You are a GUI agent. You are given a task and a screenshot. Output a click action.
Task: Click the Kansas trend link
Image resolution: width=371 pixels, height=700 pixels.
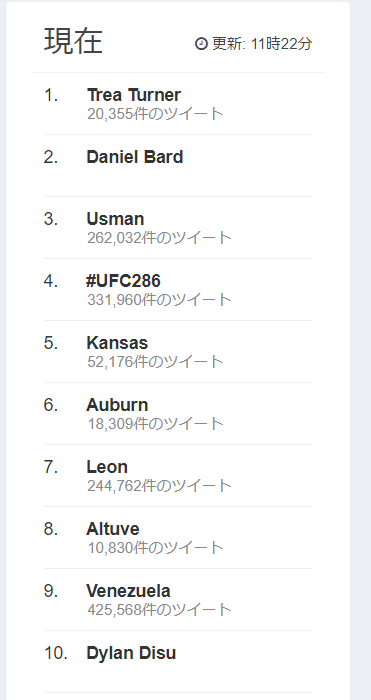[117, 343]
